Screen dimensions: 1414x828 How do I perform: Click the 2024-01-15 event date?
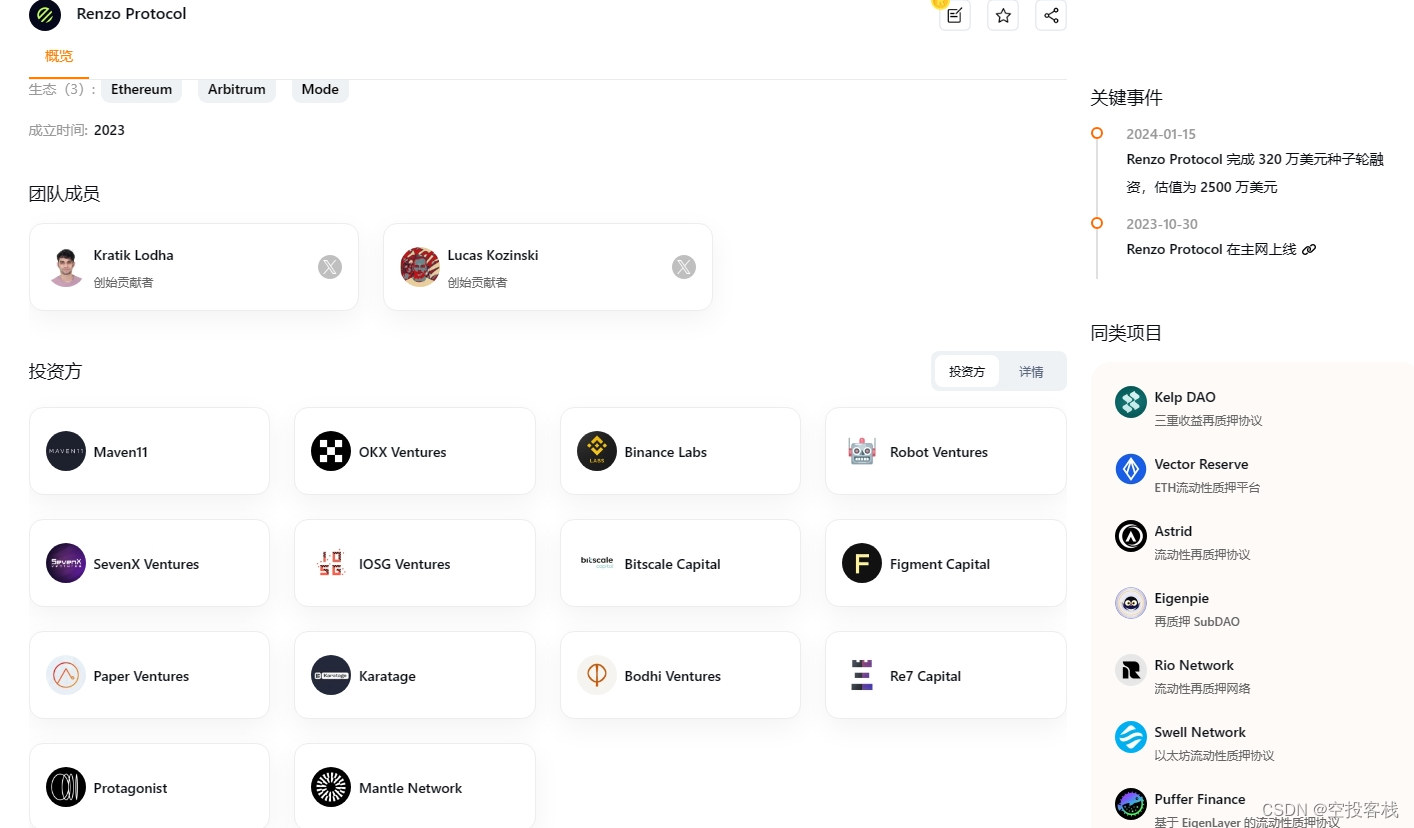pos(1161,134)
